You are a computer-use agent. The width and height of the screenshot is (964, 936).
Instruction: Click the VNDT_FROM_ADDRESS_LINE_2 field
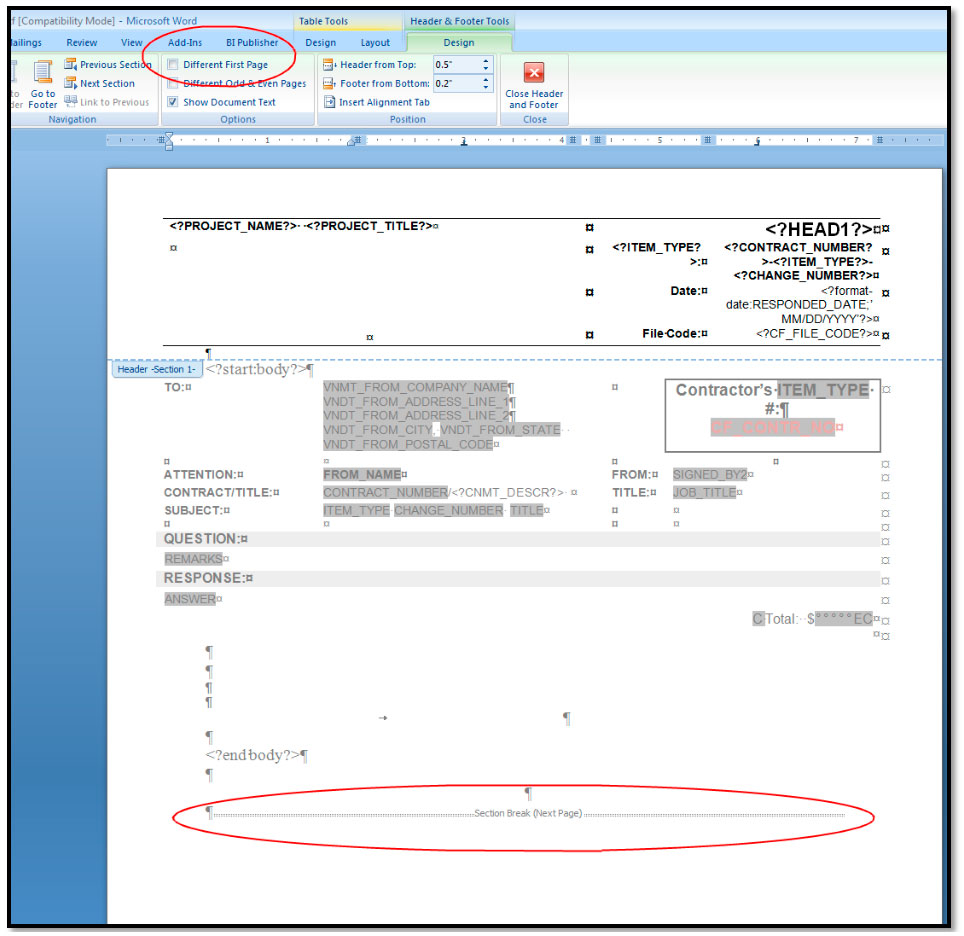pyautogui.click(x=416, y=416)
